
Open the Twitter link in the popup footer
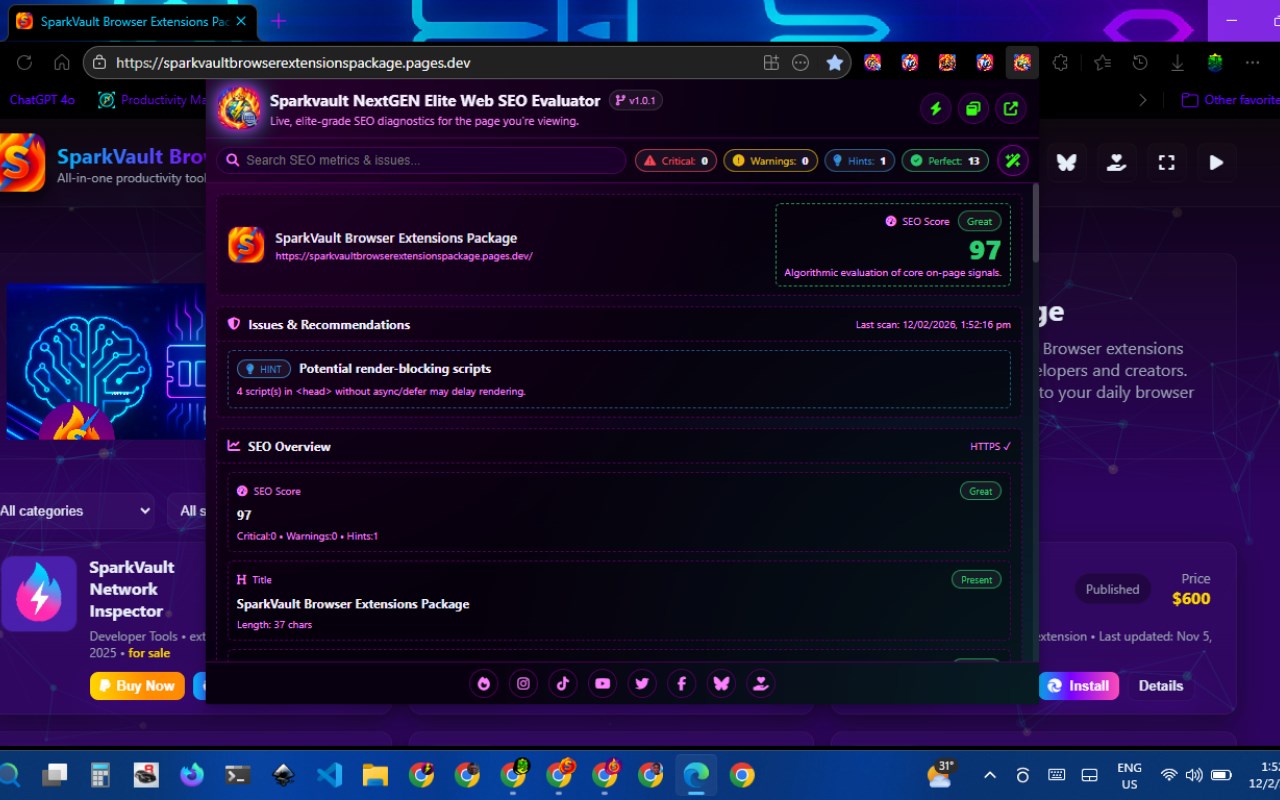642,683
